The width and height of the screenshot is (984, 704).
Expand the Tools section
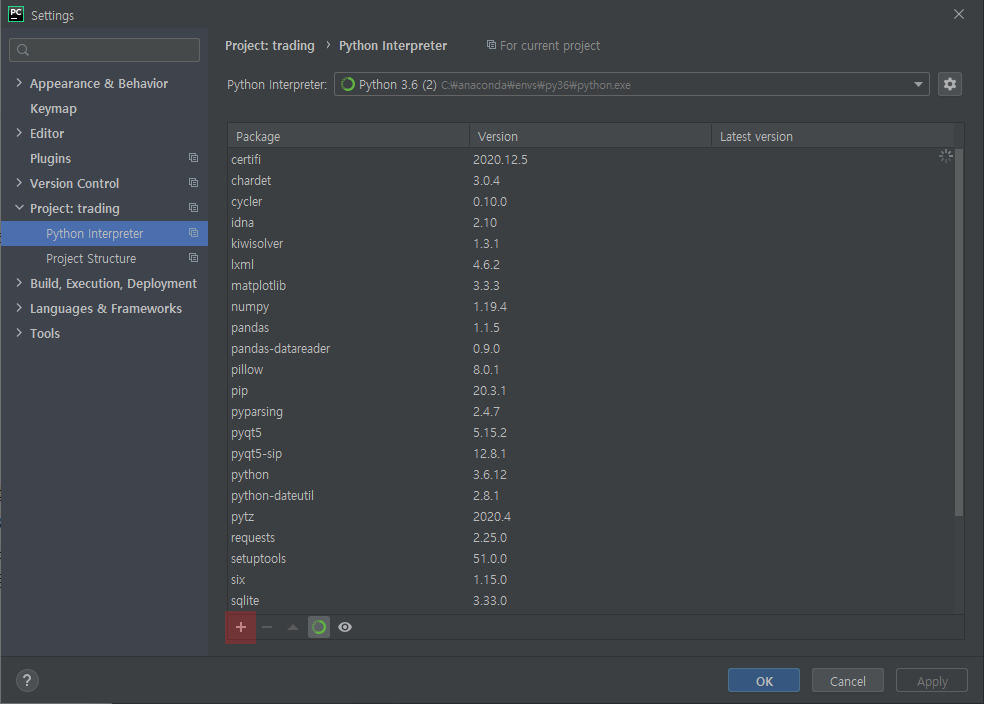(19, 333)
